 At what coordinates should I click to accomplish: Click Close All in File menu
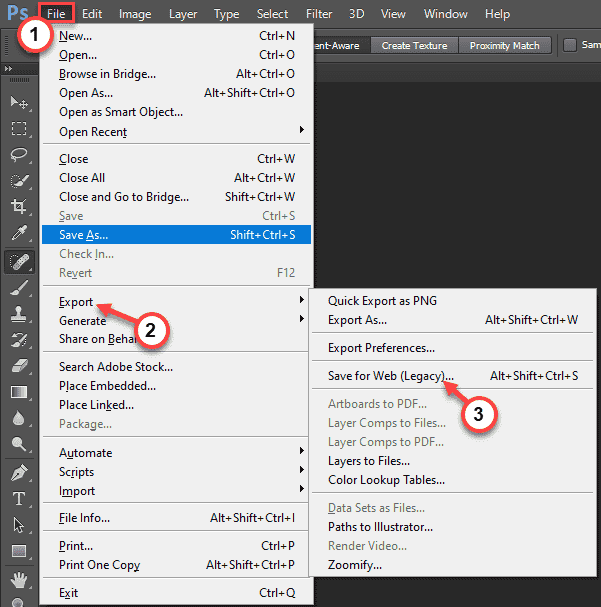click(x=176, y=178)
